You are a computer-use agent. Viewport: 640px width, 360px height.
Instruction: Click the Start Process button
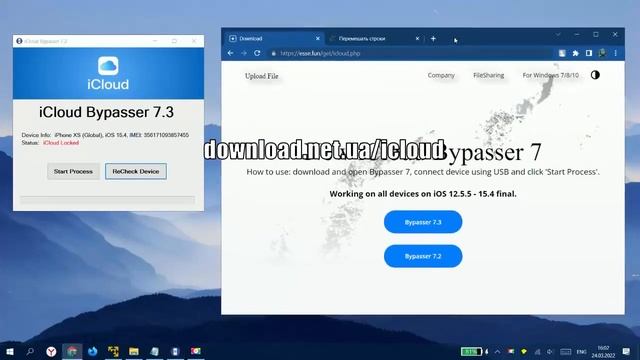[x=73, y=171]
